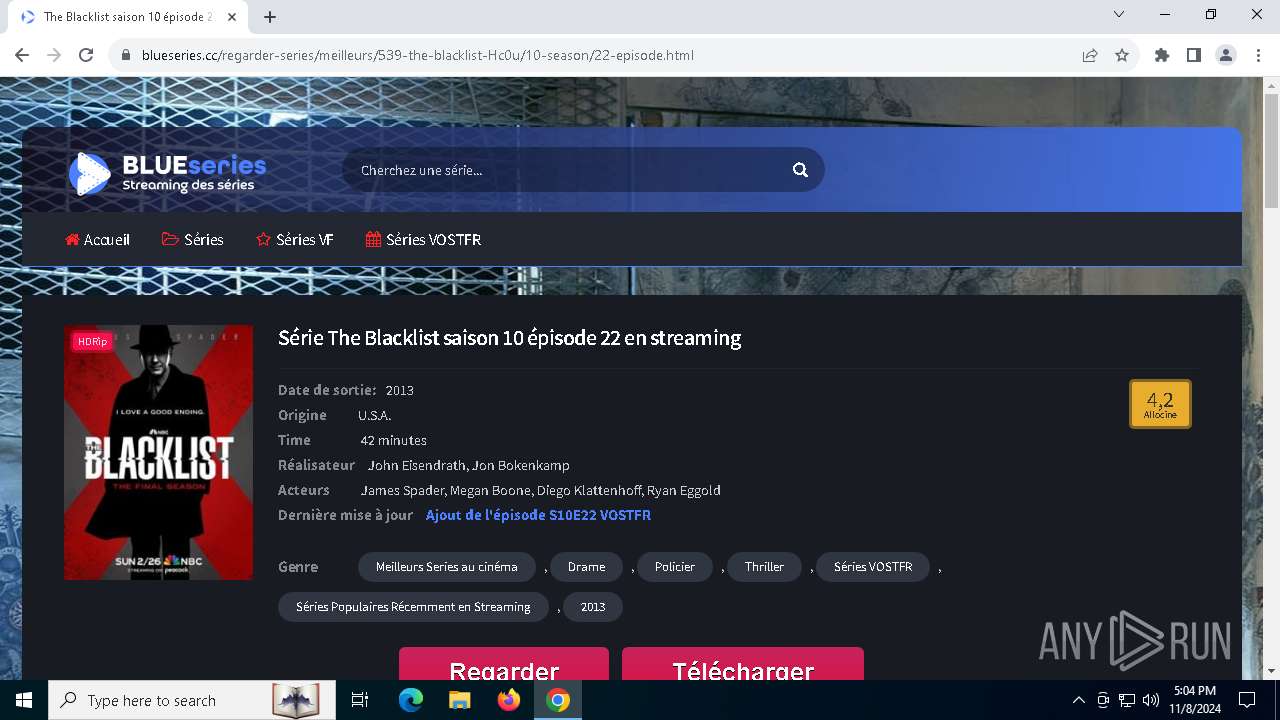Viewport: 1280px width, 720px height.
Task: View site information lock icon
Action: [x=126, y=55]
